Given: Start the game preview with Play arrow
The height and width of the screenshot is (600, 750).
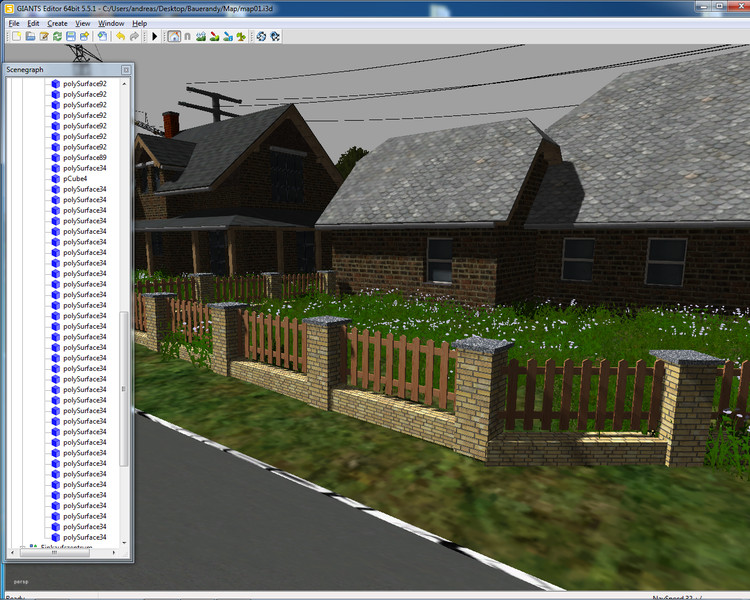Looking at the screenshot, I should pyautogui.click(x=154, y=36).
